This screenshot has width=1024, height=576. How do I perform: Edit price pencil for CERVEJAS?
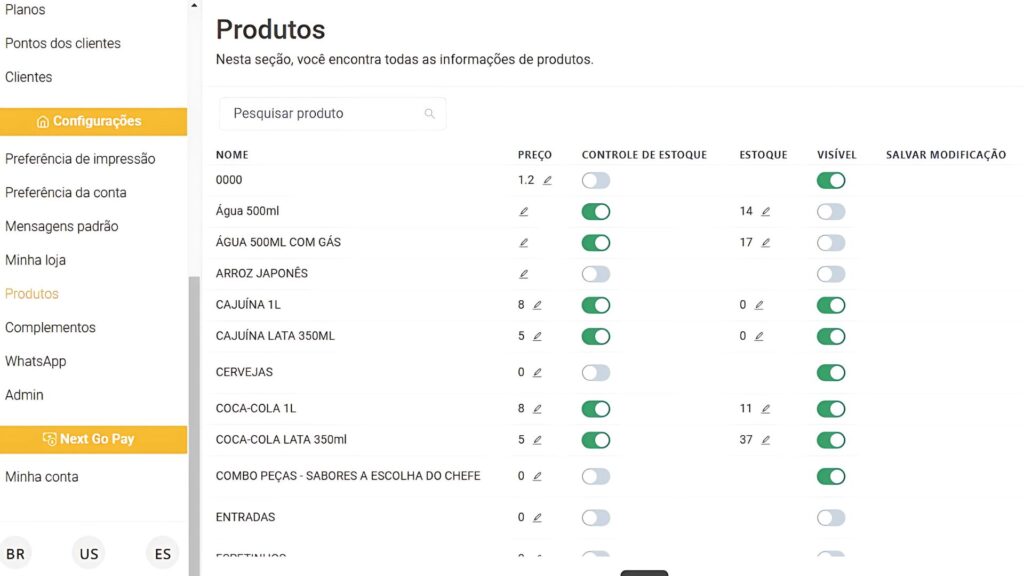537,373
